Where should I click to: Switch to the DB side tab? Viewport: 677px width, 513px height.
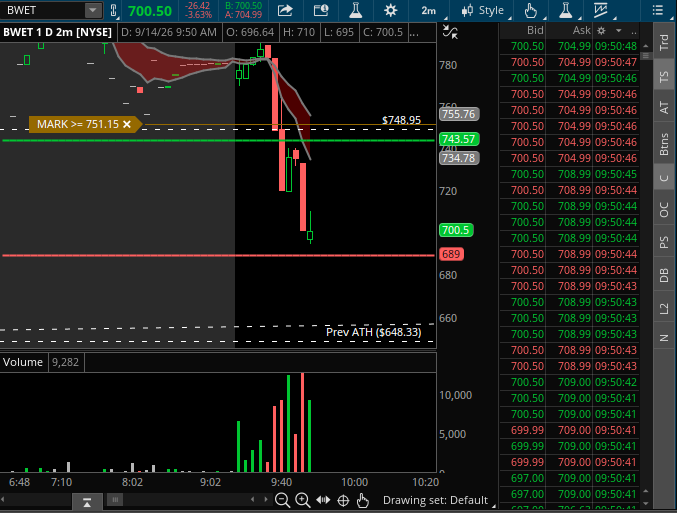(664, 275)
